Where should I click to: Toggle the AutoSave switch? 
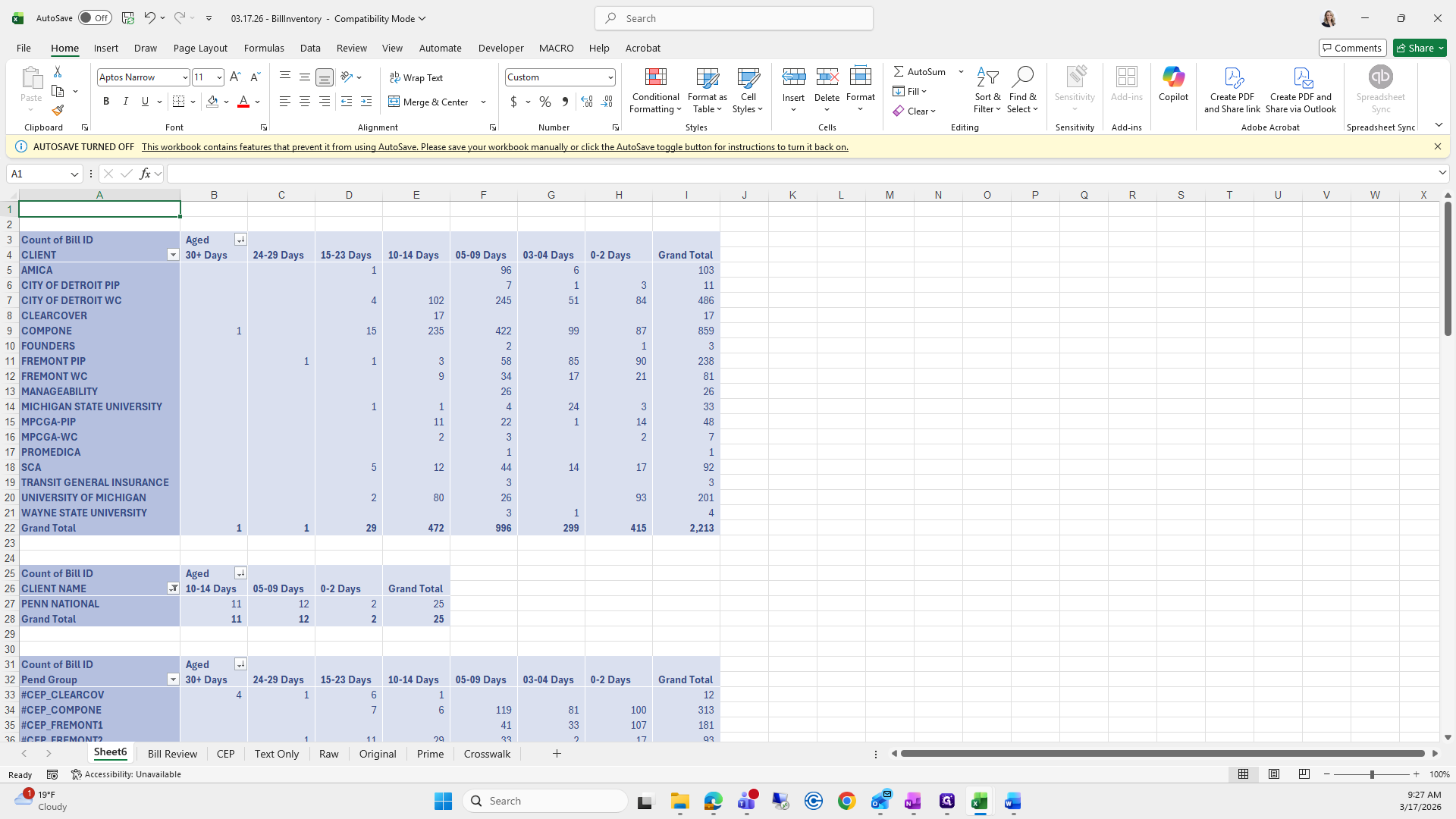[x=95, y=18]
